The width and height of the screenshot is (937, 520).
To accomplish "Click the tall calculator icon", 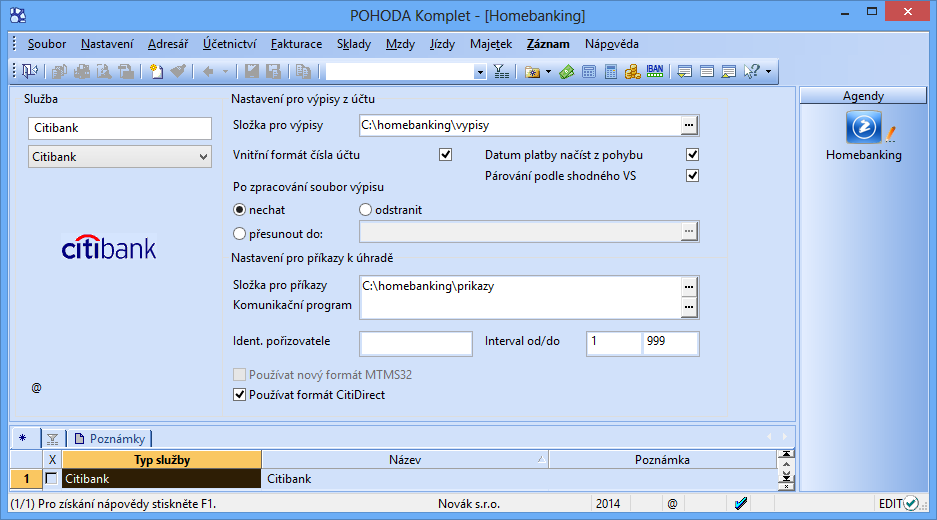I will (610, 72).
